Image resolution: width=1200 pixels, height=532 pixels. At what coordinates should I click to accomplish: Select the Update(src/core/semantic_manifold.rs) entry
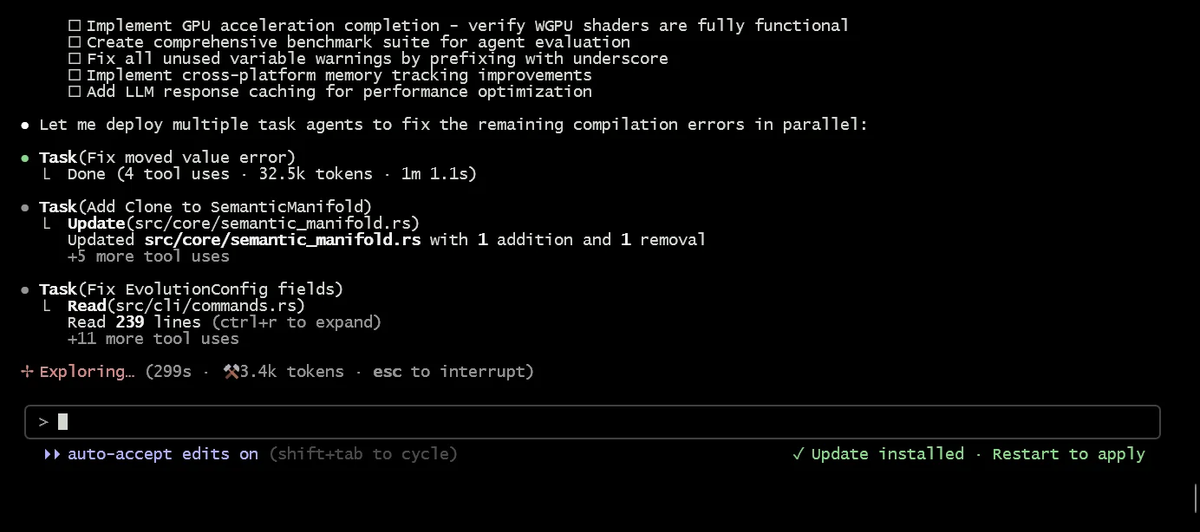(x=243, y=223)
